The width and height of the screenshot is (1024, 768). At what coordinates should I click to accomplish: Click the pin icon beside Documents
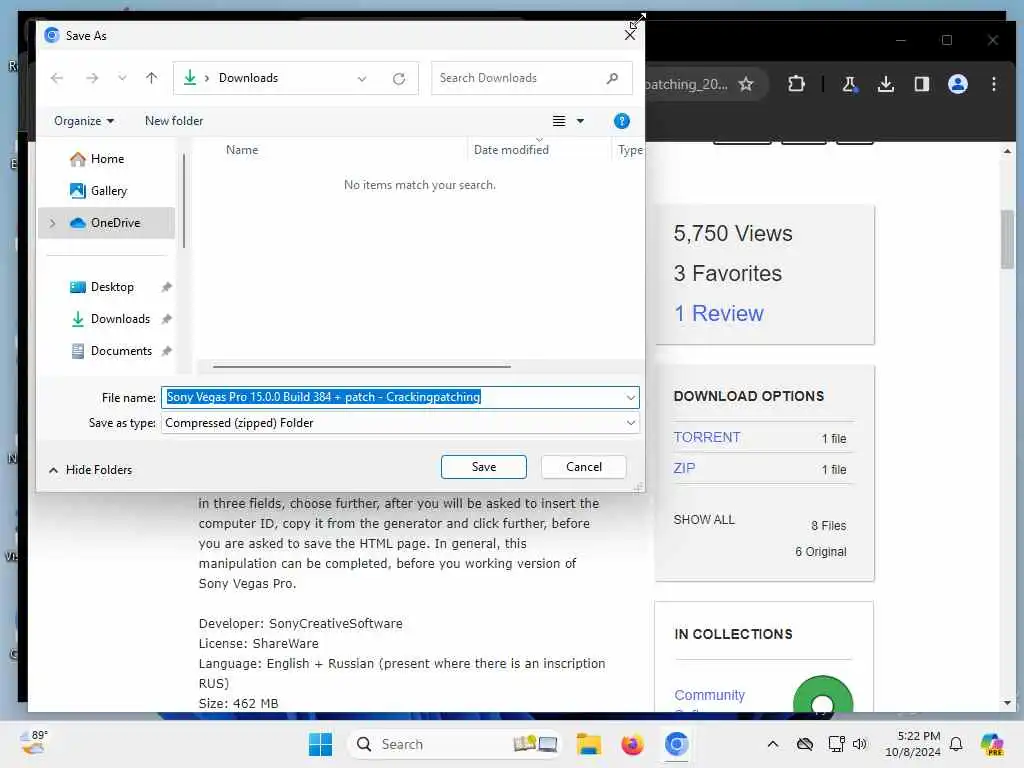(x=166, y=351)
